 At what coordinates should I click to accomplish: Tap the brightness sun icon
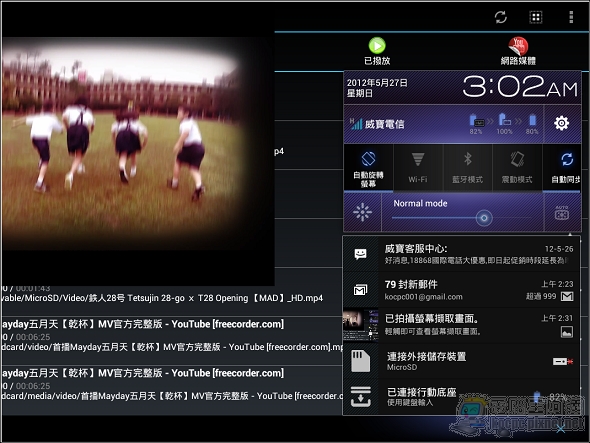click(362, 212)
